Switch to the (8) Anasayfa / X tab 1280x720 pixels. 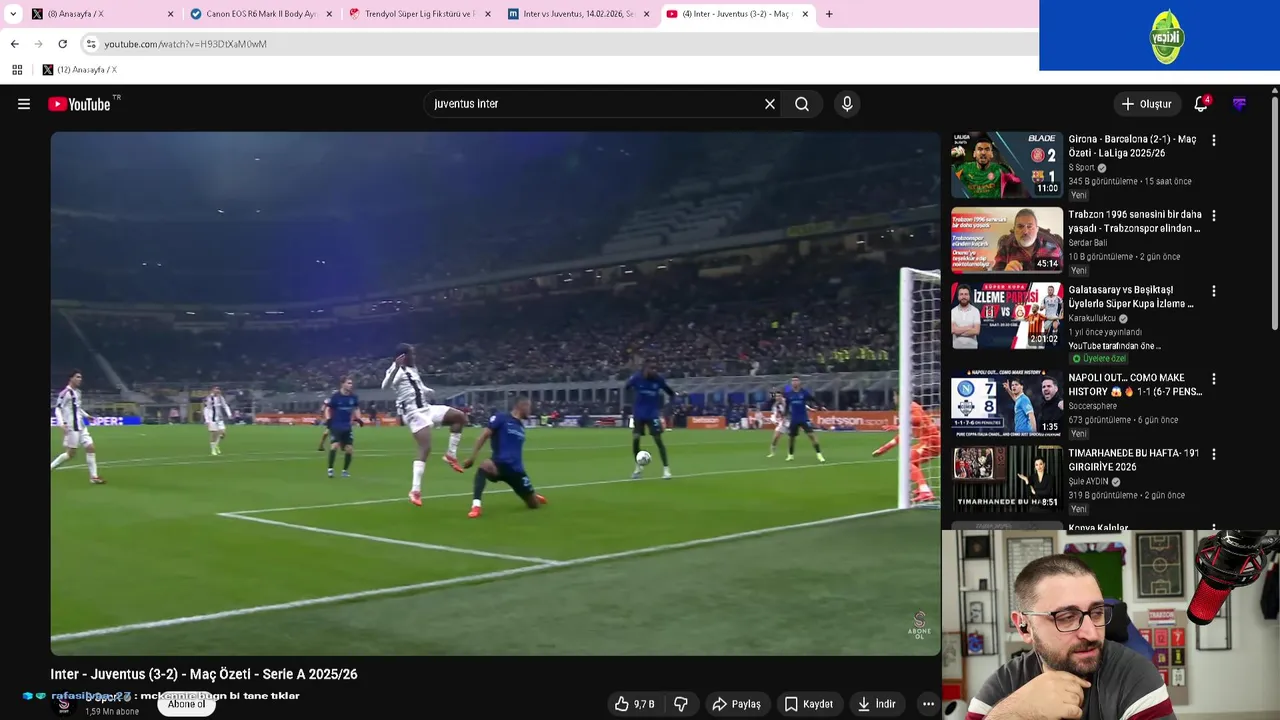point(100,14)
